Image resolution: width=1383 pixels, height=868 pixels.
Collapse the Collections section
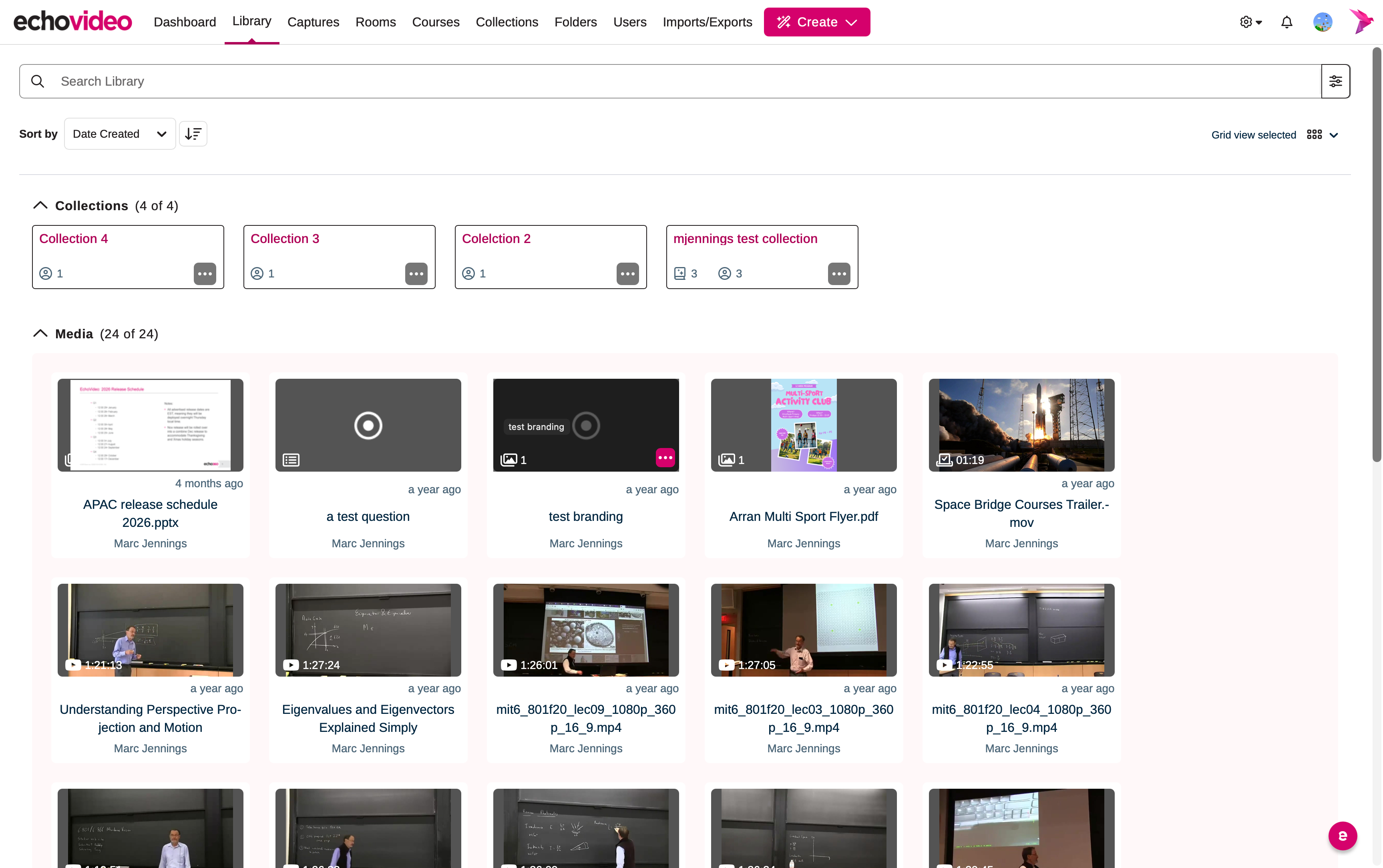tap(40, 205)
